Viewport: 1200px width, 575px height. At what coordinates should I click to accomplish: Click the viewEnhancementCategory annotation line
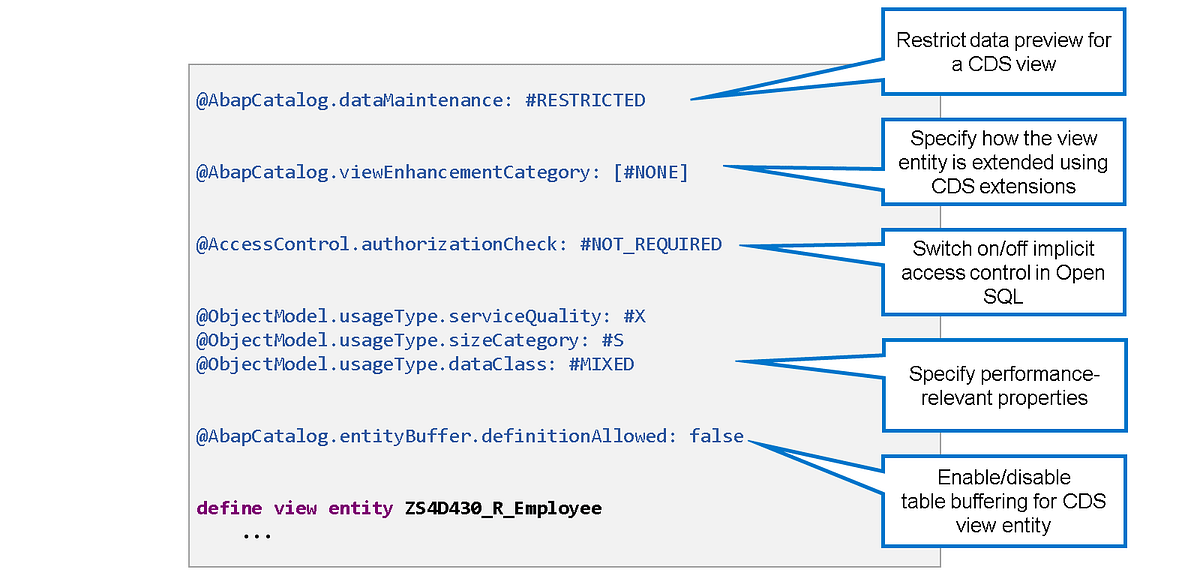(442, 172)
